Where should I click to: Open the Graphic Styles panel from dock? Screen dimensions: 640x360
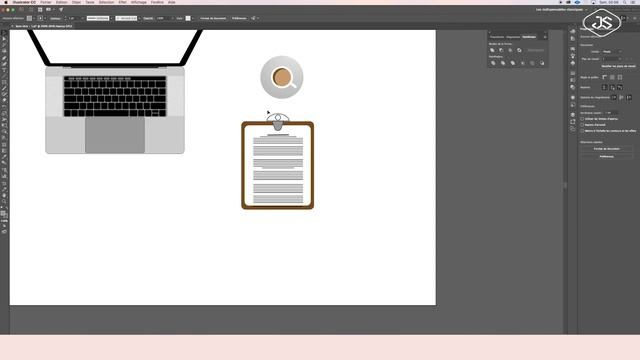[573, 104]
